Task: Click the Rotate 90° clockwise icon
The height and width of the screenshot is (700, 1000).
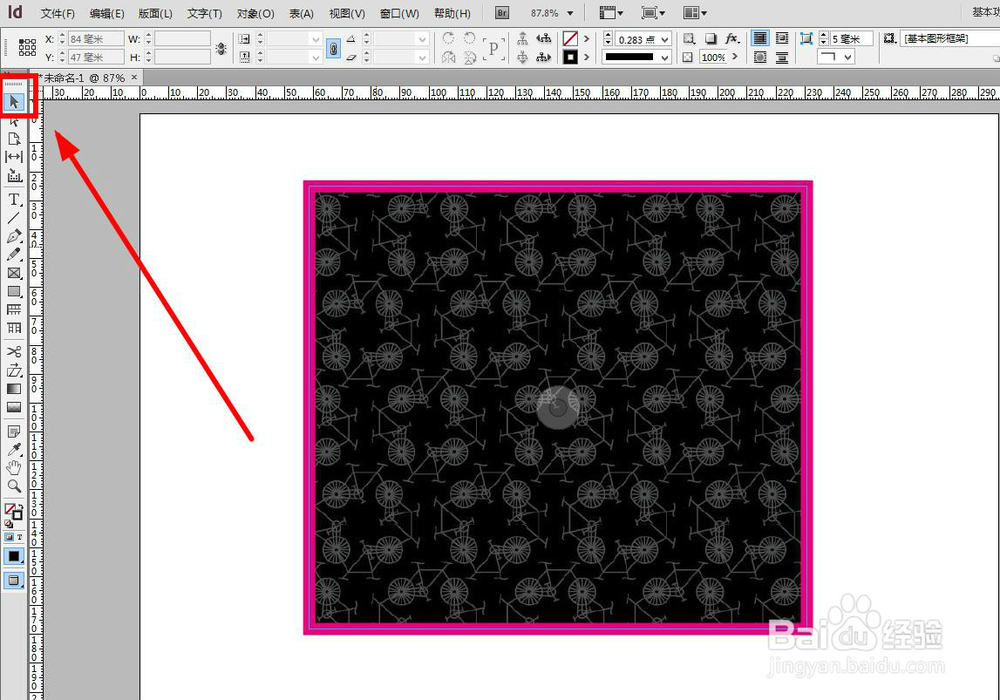Action: coord(449,38)
